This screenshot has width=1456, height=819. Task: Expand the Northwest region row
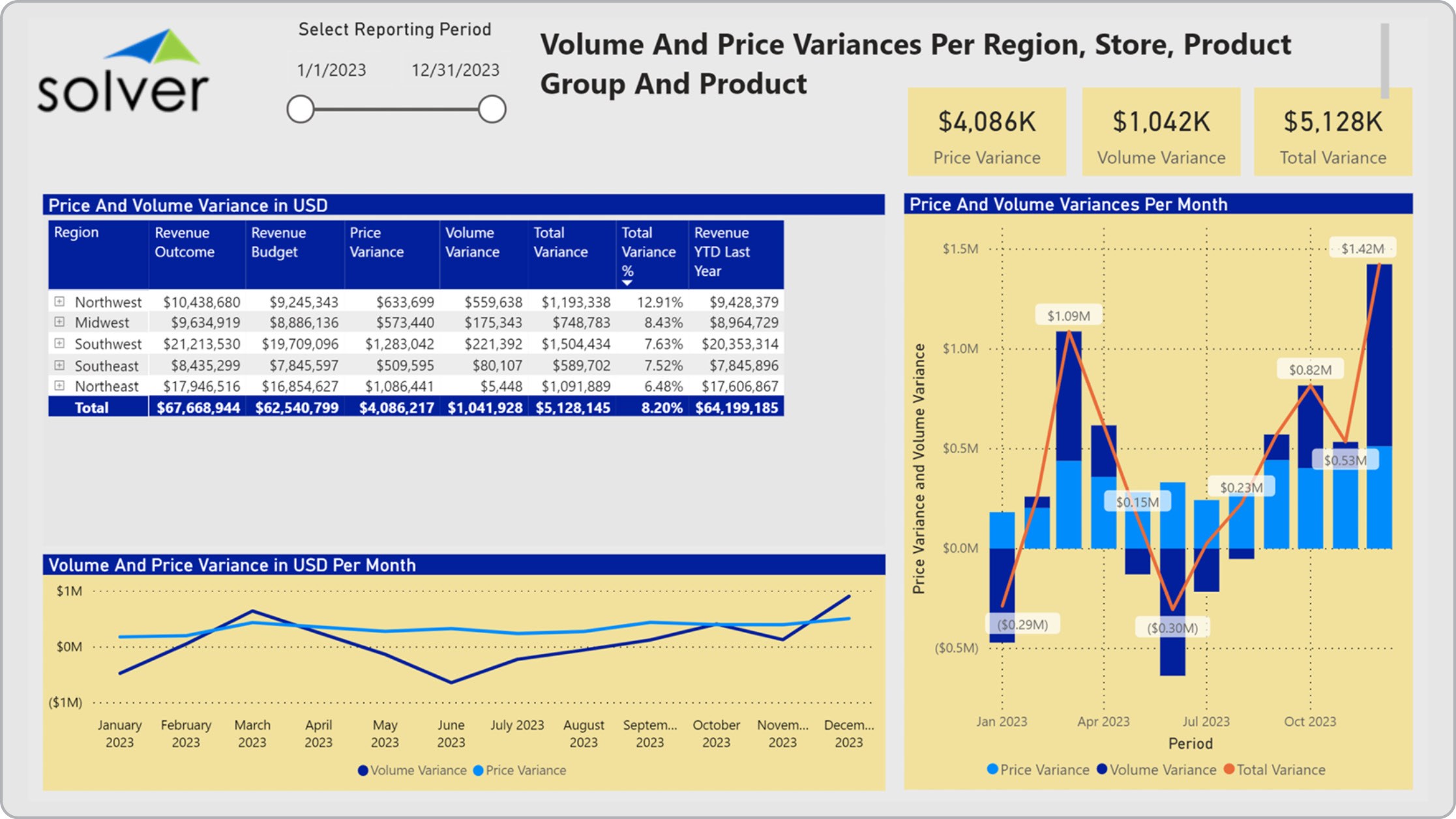pos(59,301)
